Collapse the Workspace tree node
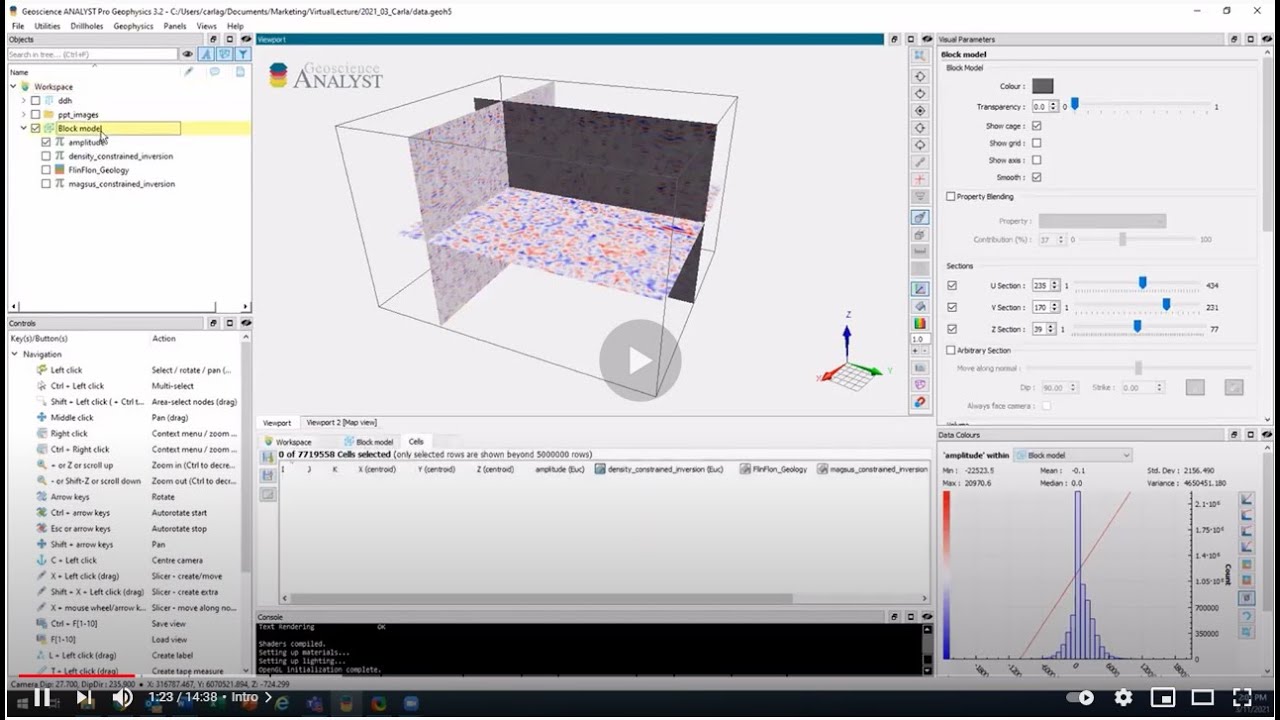Viewport: 1280px width, 720px height. pos(14,87)
